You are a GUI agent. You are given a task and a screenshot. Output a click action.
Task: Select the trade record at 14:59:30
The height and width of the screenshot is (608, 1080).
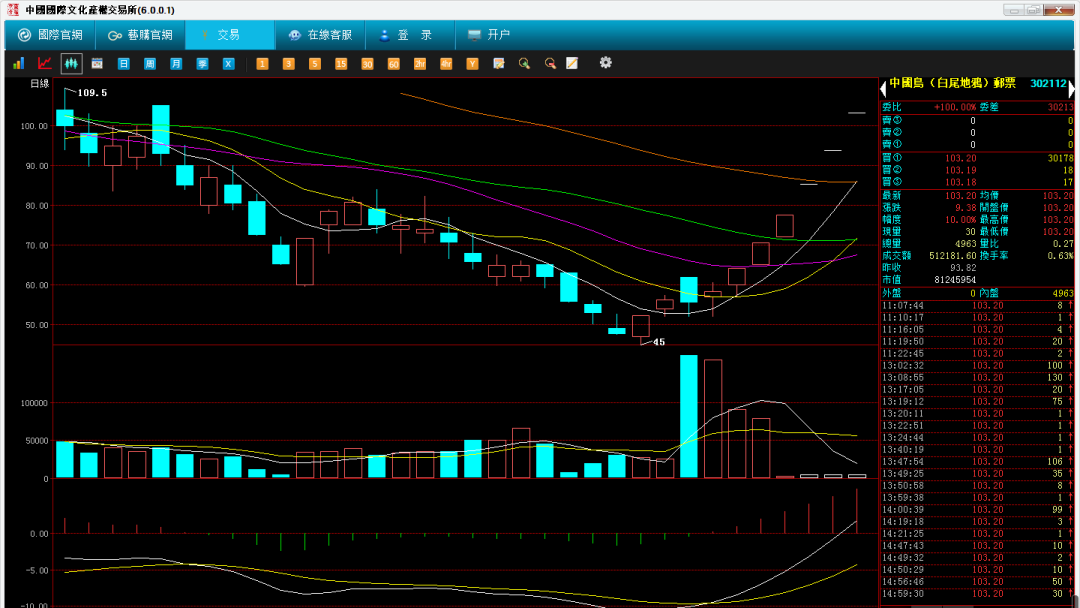point(977,594)
